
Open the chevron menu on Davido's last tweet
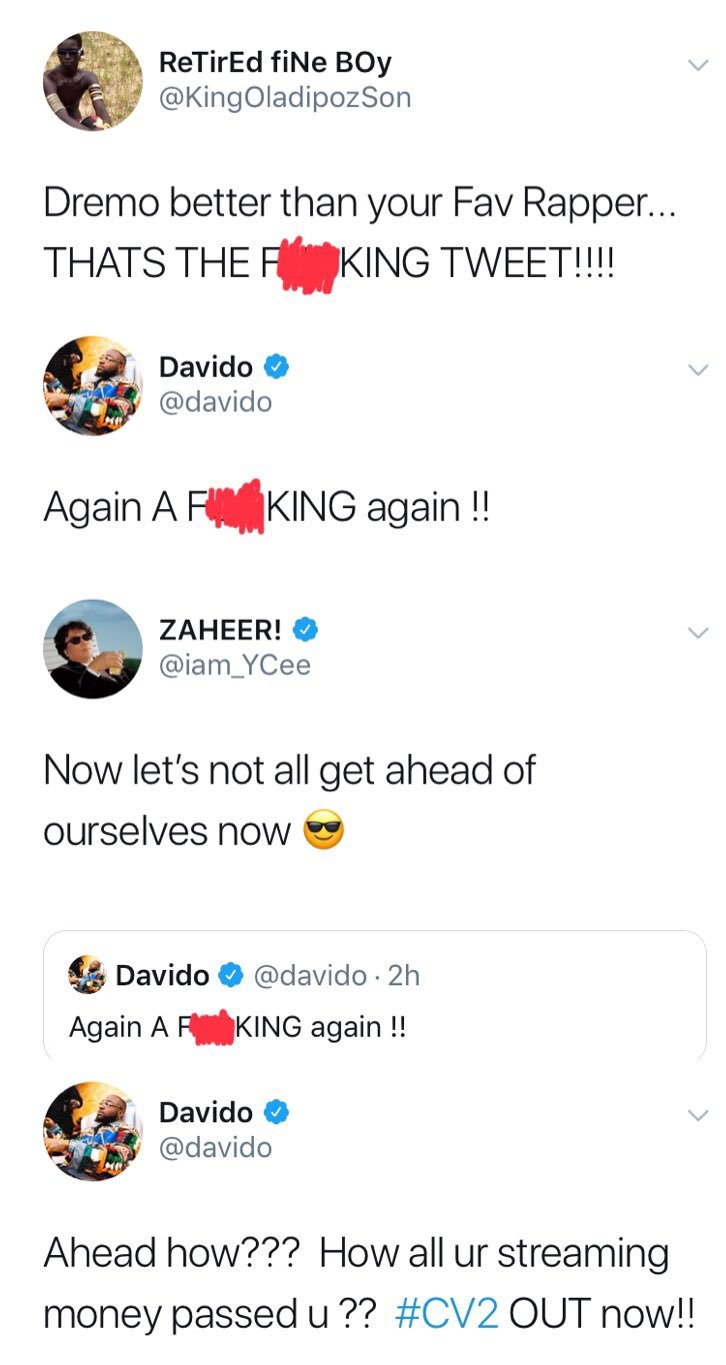tap(698, 1115)
